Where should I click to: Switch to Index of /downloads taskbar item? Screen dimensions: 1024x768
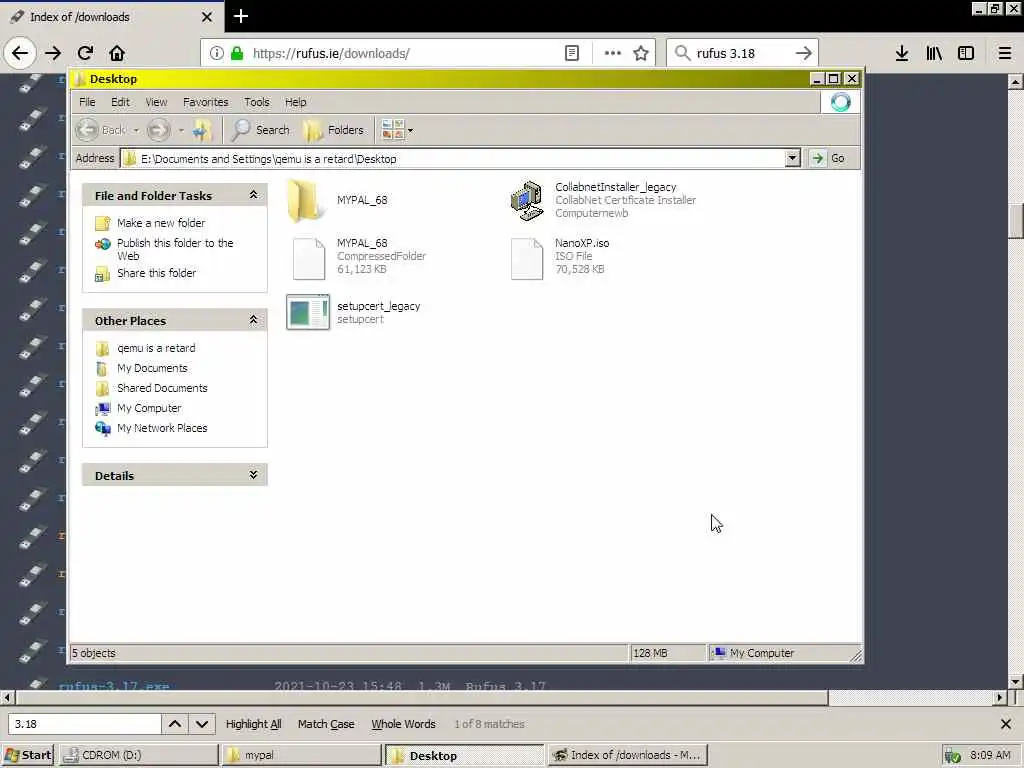click(628, 755)
